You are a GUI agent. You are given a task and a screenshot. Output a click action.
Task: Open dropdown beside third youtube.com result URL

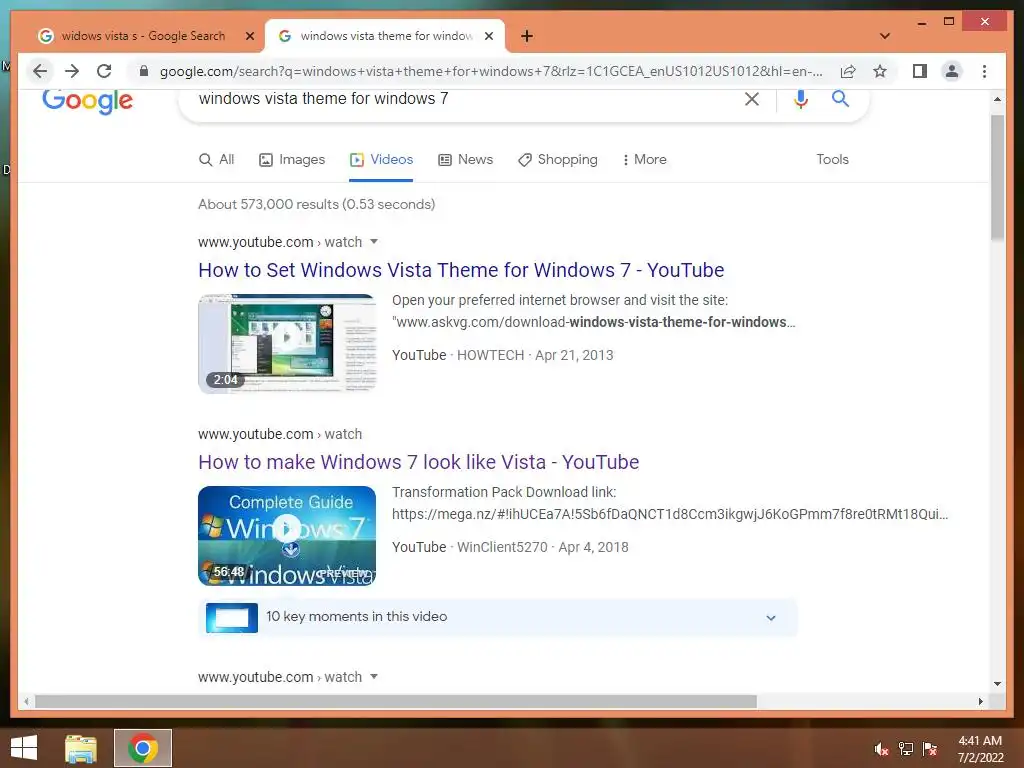pos(374,677)
